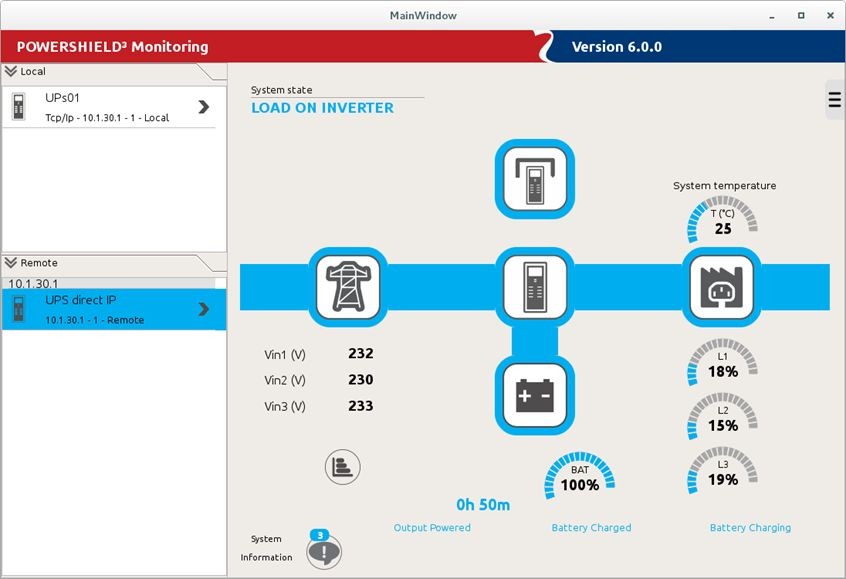Screen dimensions: 846x579
Task: Open the input bar chart details icon
Action: (x=342, y=466)
